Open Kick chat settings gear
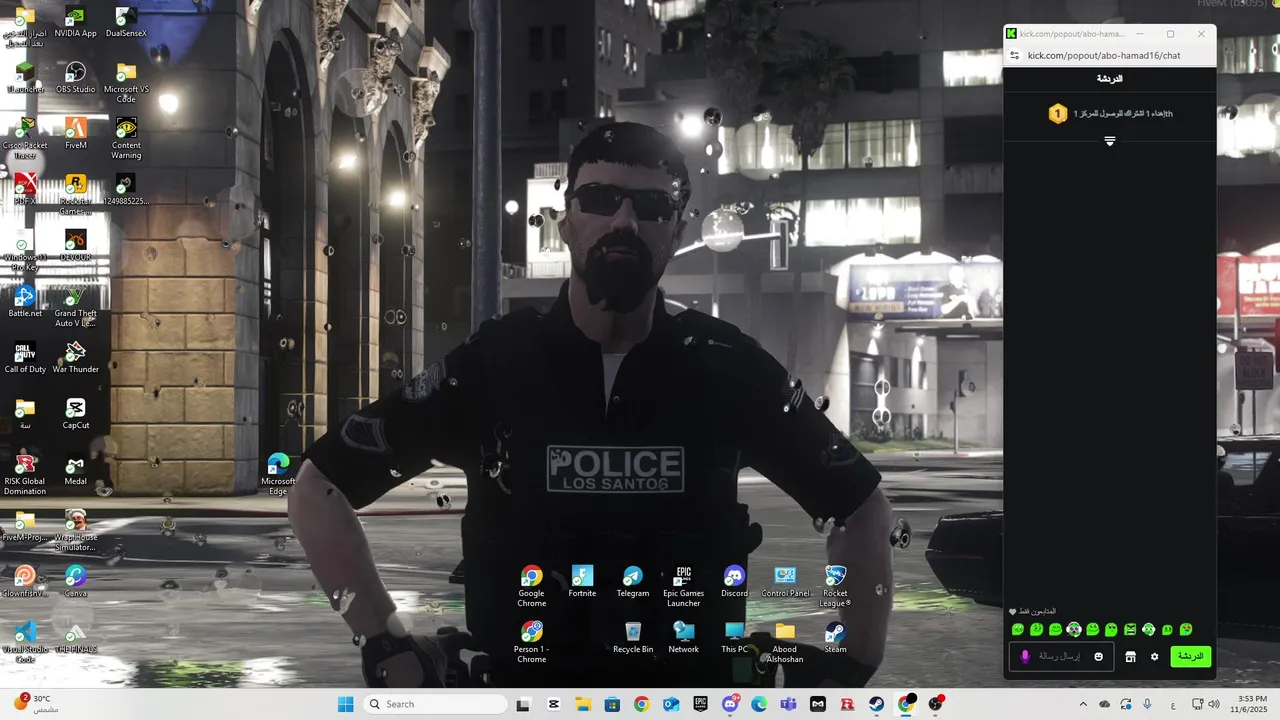This screenshot has width=1280, height=720. pyautogui.click(x=1154, y=657)
